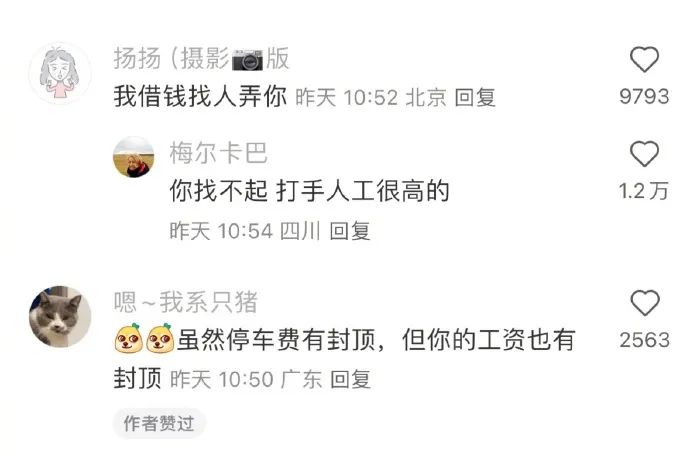The image size is (690, 456).
Task: Open the gray cat avatar profile
Action: [x=60, y=316]
